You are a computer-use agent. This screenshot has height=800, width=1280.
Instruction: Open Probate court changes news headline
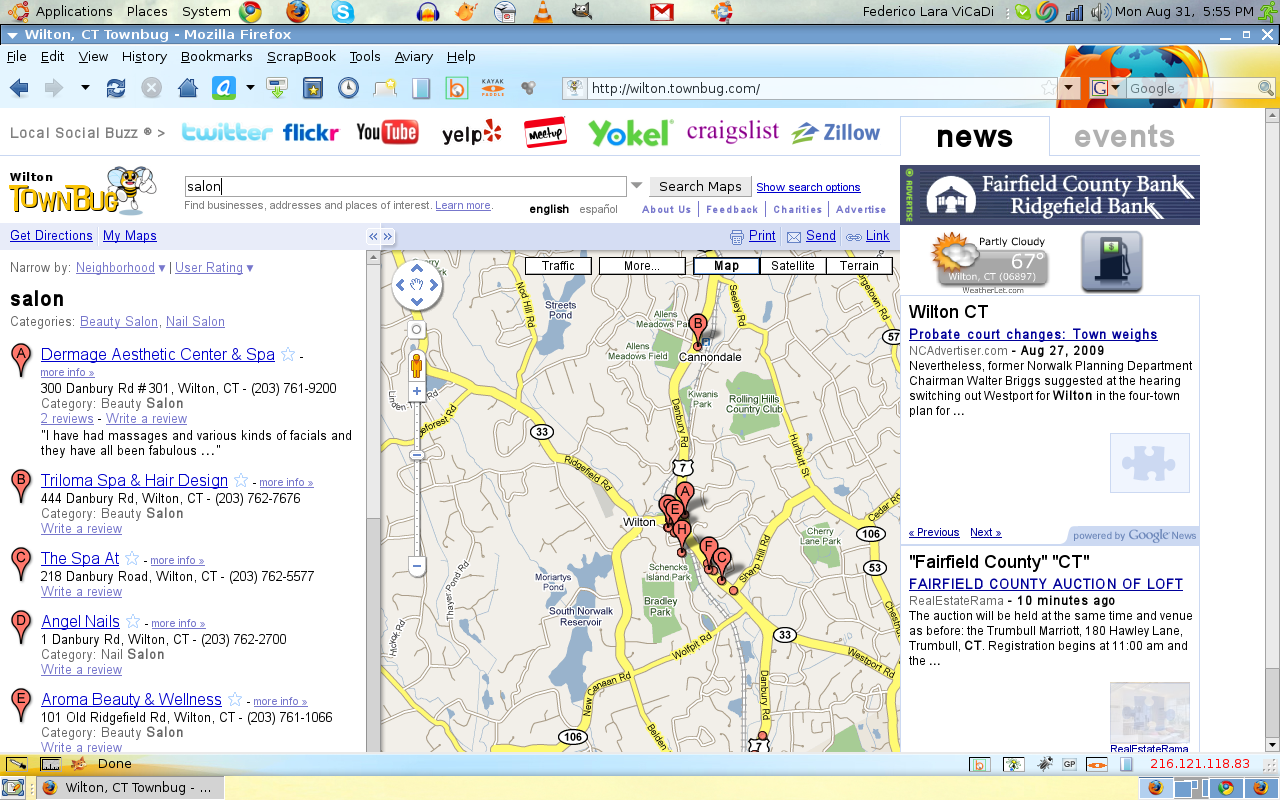[1033, 335]
